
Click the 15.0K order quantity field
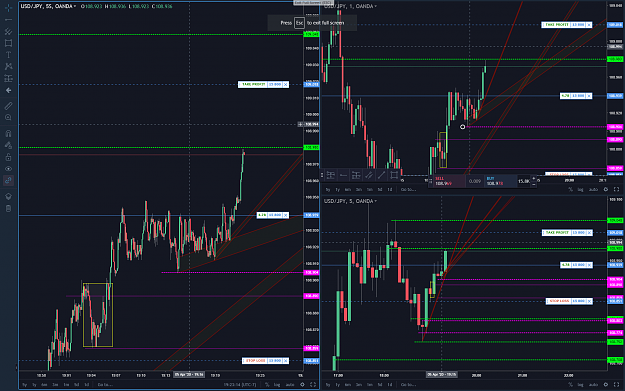523,181
